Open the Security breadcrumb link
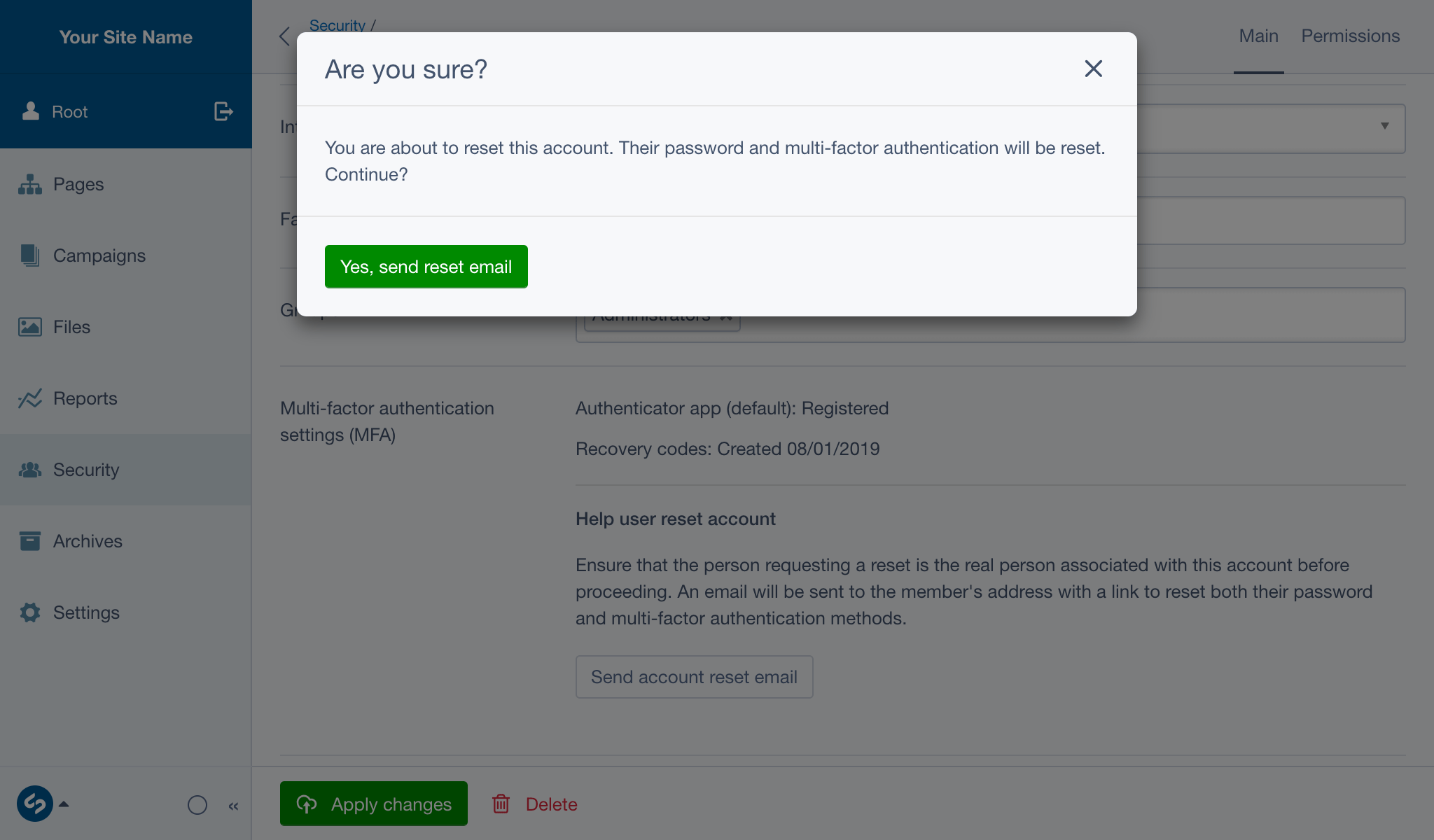Viewport: 1434px width, 840px height. (338, 25)
